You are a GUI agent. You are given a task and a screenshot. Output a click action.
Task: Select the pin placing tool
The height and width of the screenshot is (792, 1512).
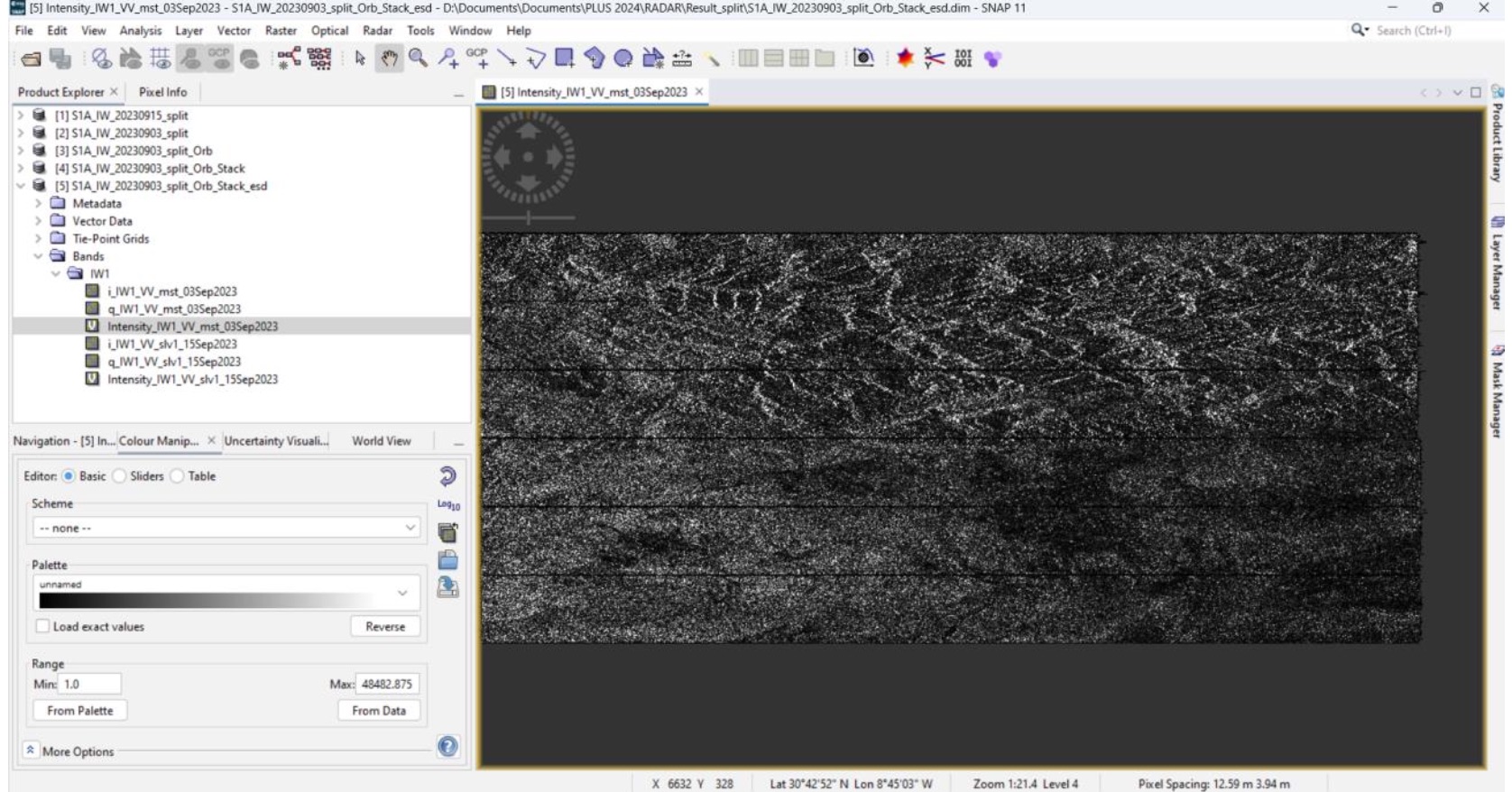447,60
